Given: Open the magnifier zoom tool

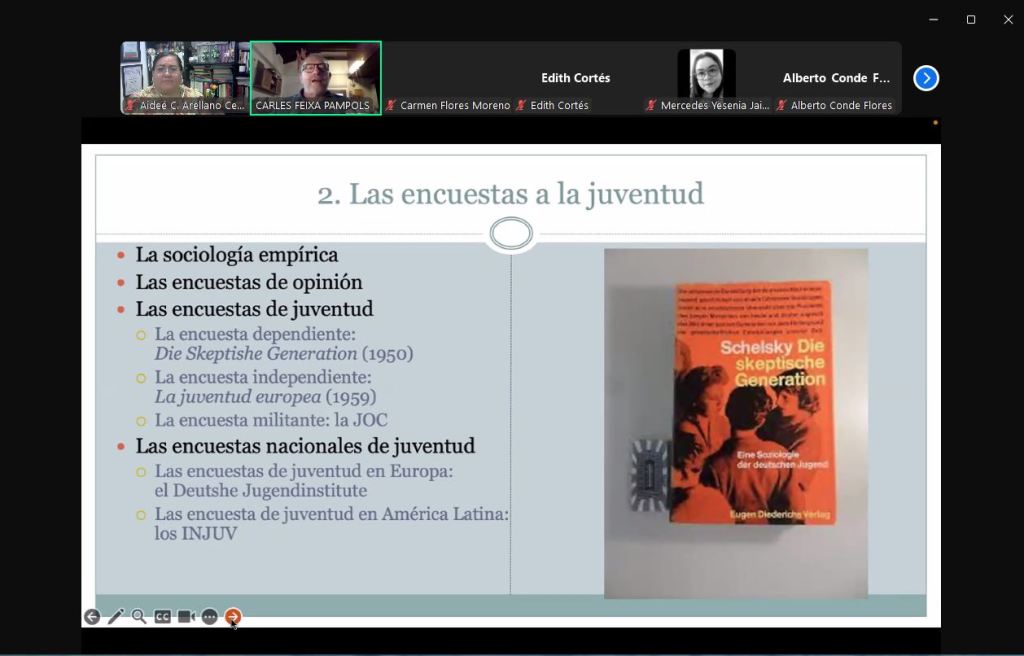Looking at the screenshot, I should tap(139, 617).
